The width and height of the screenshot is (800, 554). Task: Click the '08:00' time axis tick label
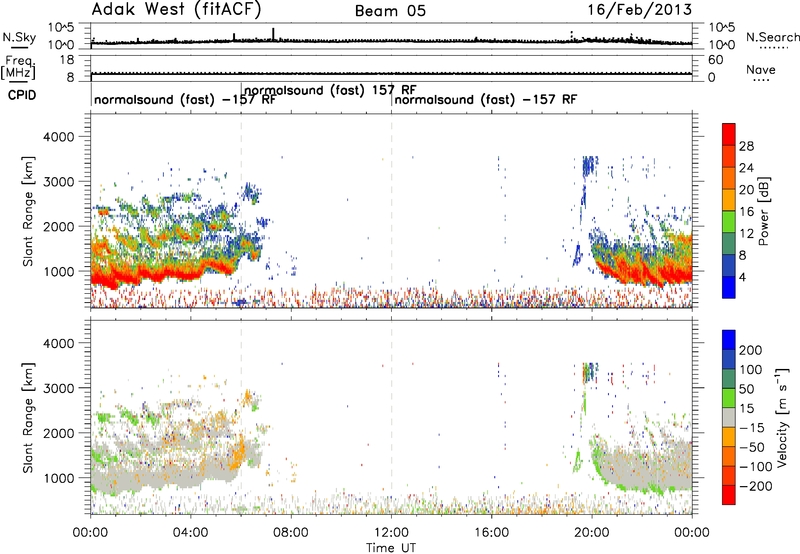point(291,533)
